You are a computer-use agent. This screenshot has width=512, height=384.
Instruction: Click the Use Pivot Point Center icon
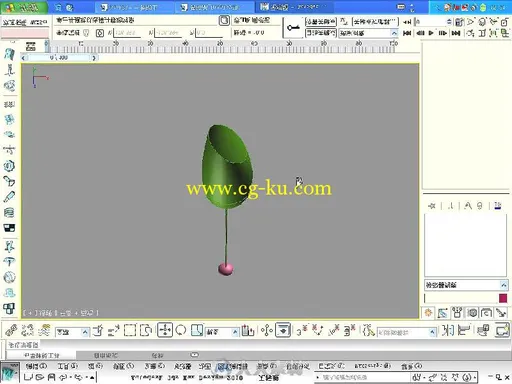pyautogui.click(x=248, y=331)
